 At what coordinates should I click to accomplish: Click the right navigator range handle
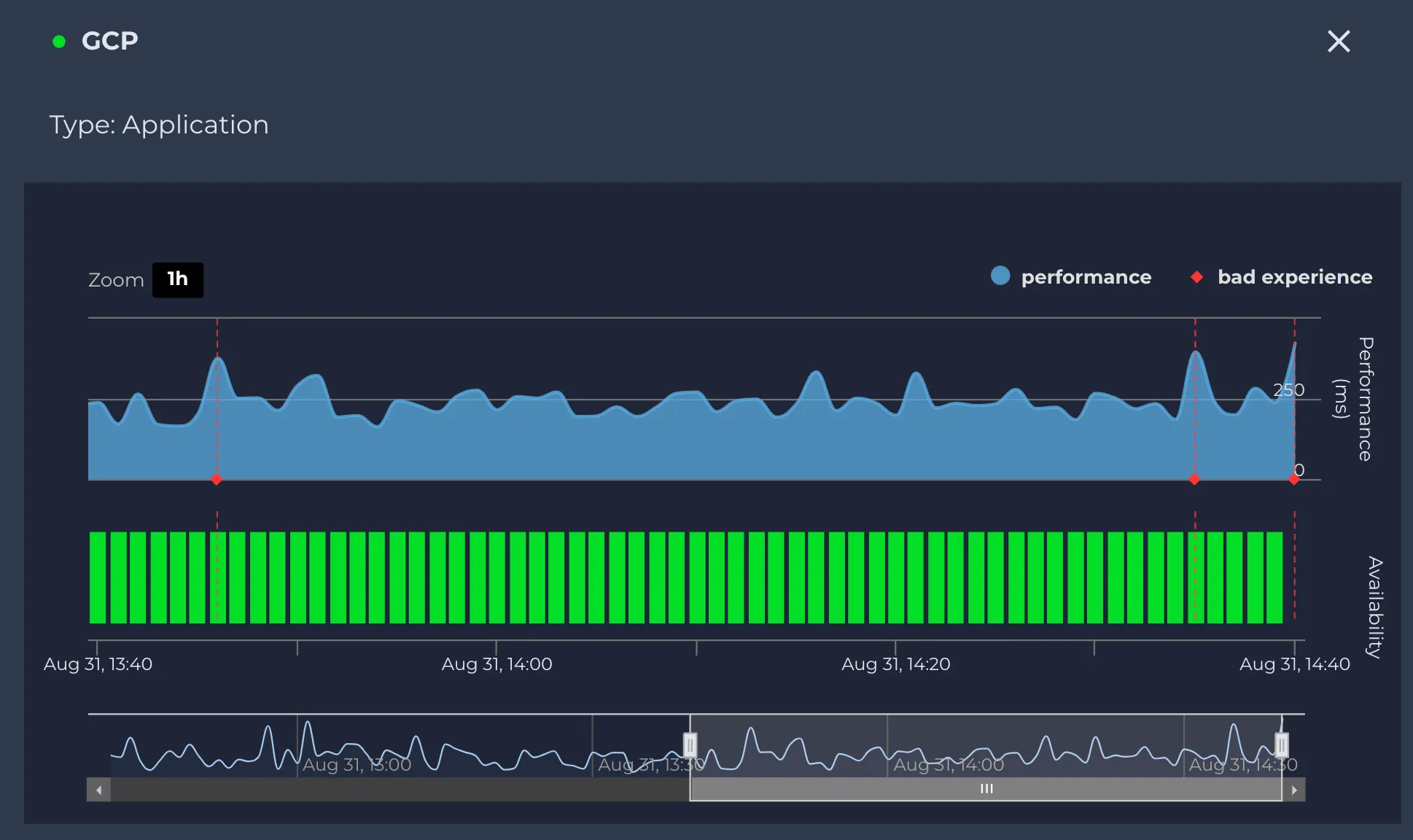click(x=1282, y=745)
